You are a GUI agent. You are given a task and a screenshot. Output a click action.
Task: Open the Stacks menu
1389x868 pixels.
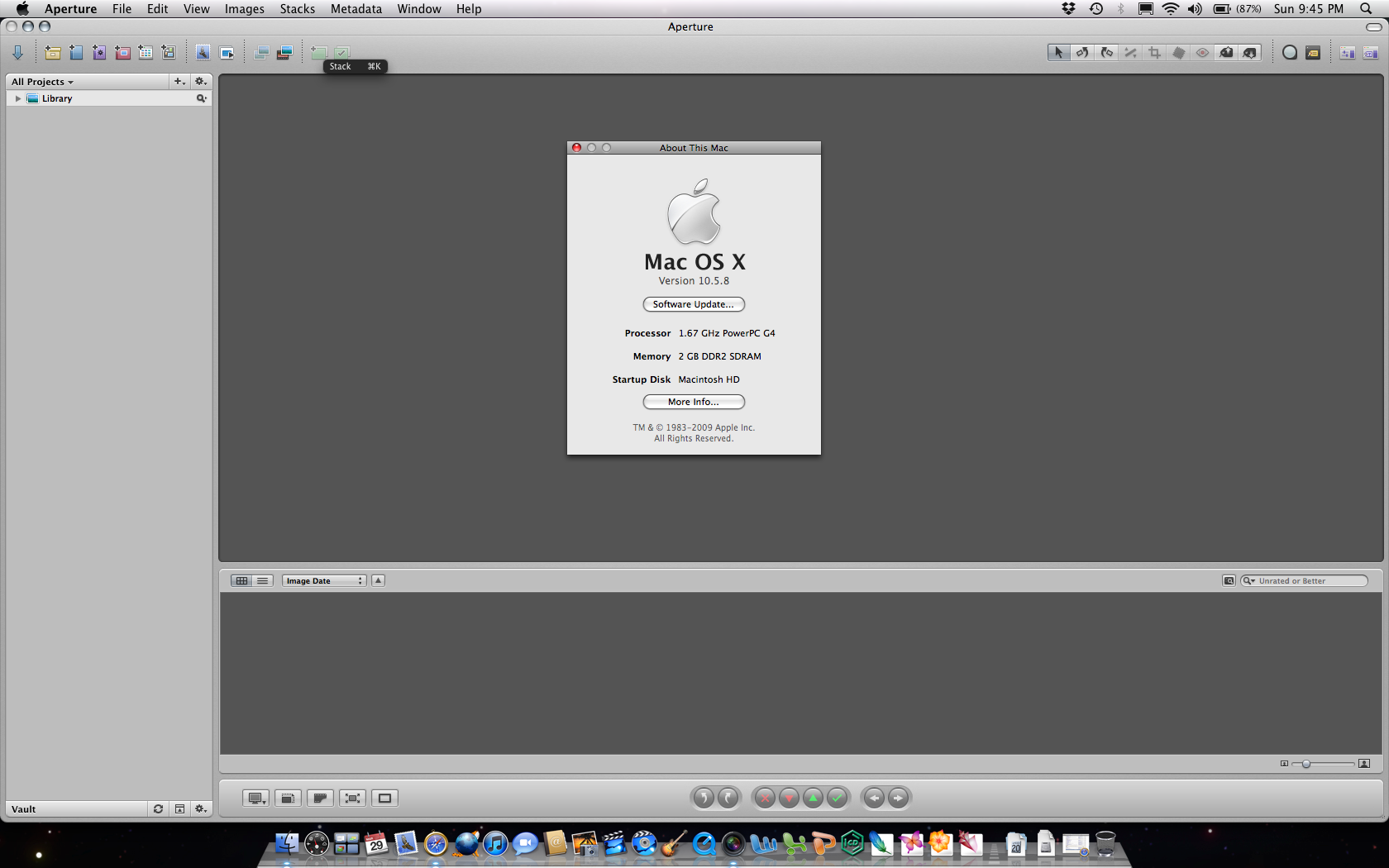pos(298,9)
